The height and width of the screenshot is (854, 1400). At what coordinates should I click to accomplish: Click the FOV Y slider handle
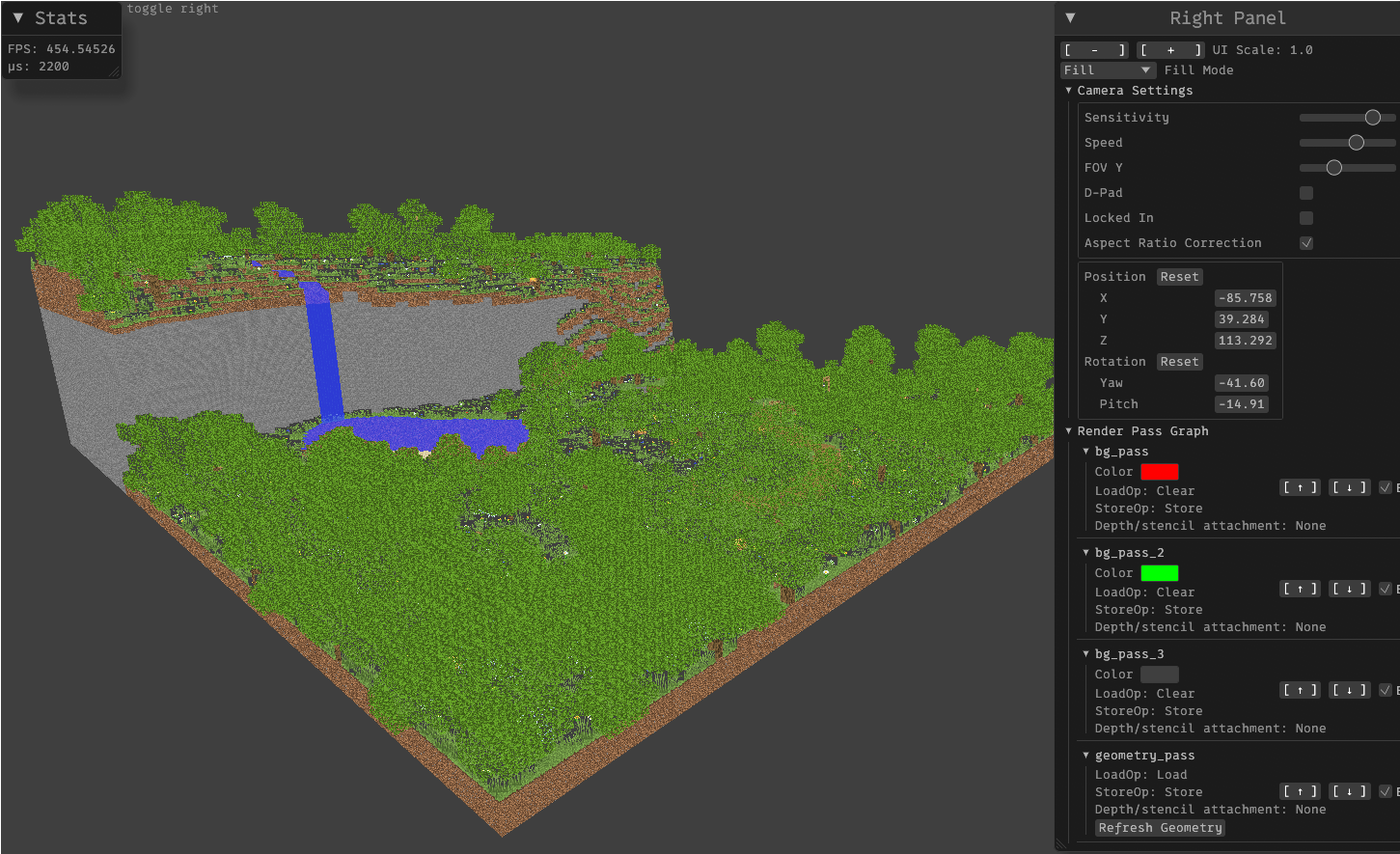(1333, 167)
